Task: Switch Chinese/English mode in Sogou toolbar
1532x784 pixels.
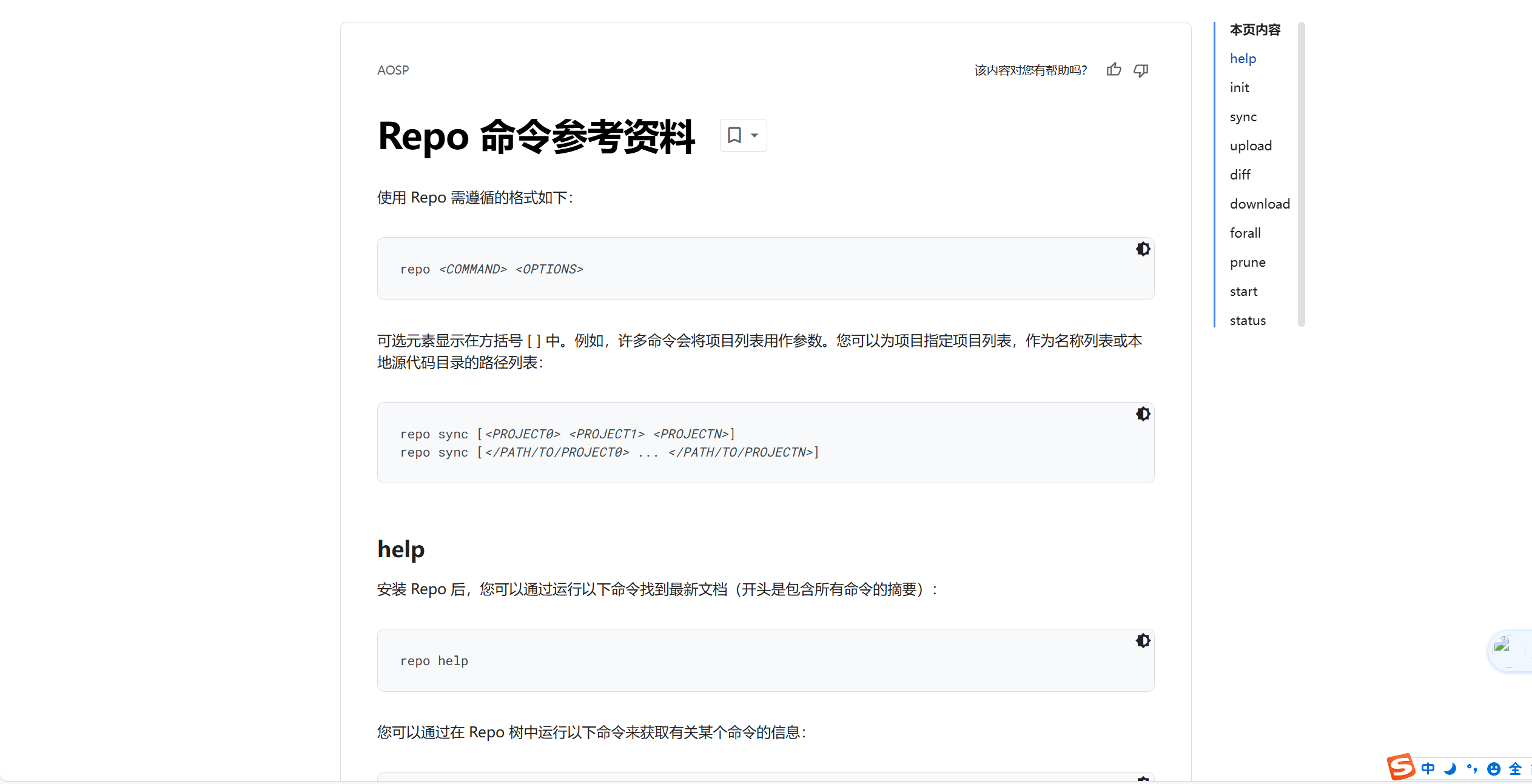Action: tap(1428, 769)
